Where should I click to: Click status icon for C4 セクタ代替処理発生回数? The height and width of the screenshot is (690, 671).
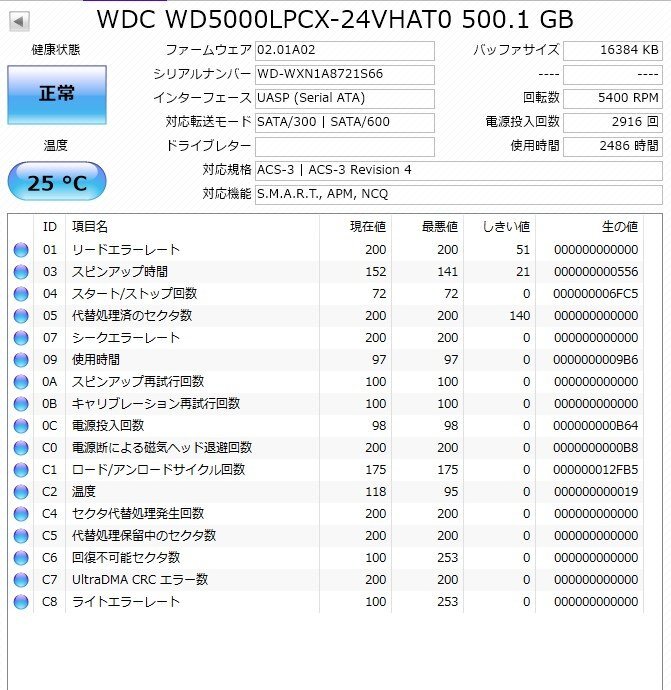click(21, 514)
